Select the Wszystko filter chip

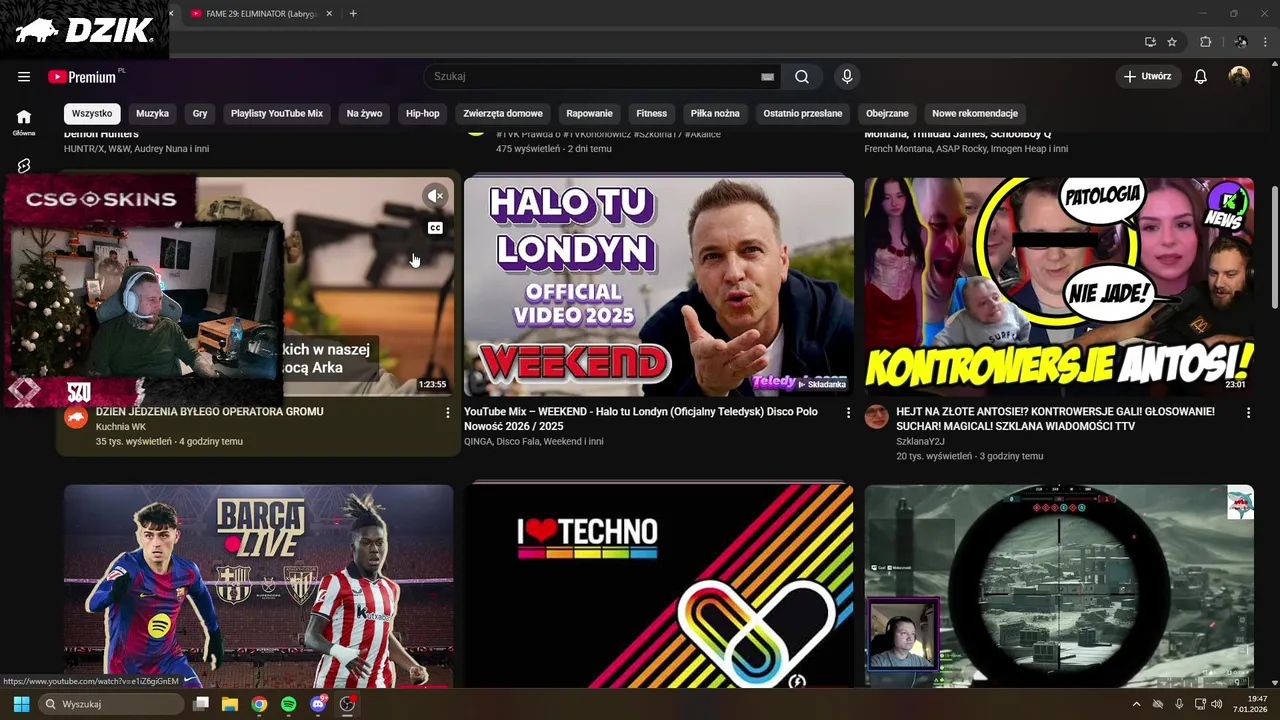click(92, 113)
